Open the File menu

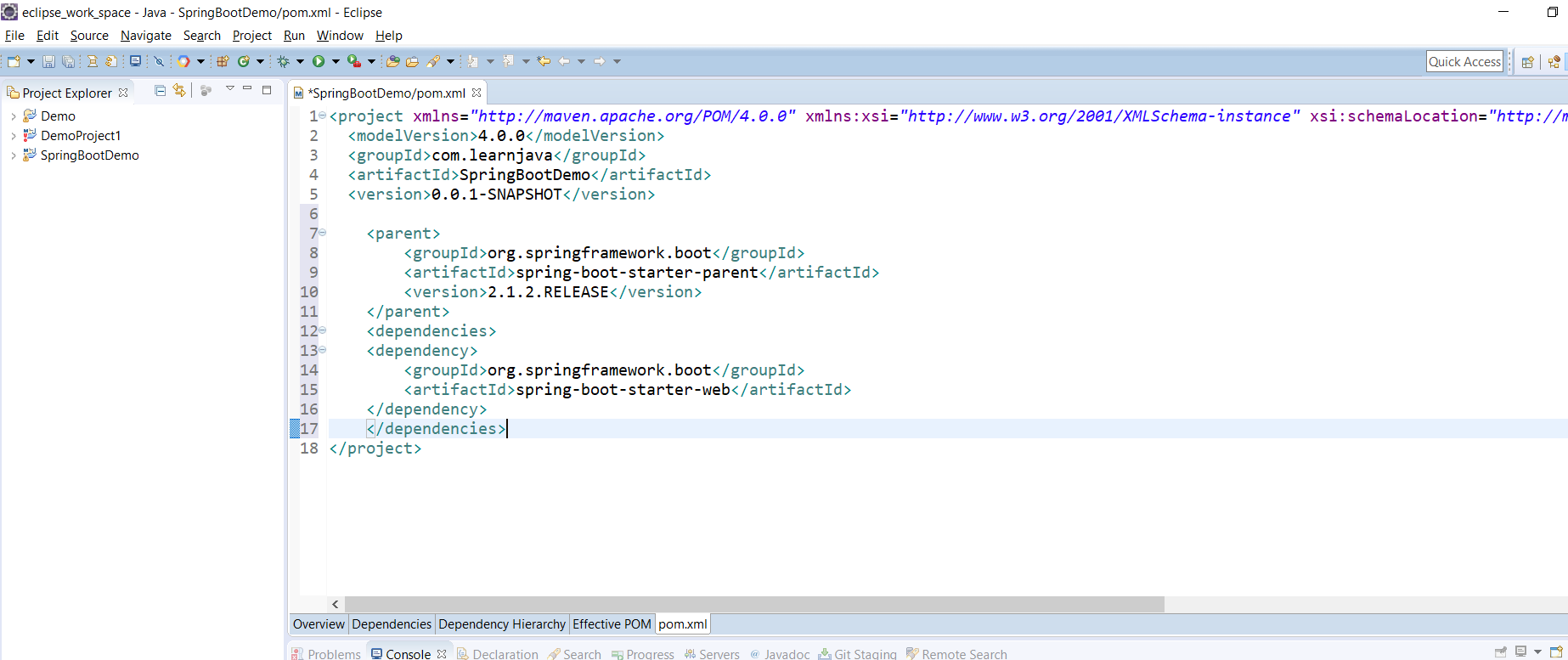tap(14, 36)
